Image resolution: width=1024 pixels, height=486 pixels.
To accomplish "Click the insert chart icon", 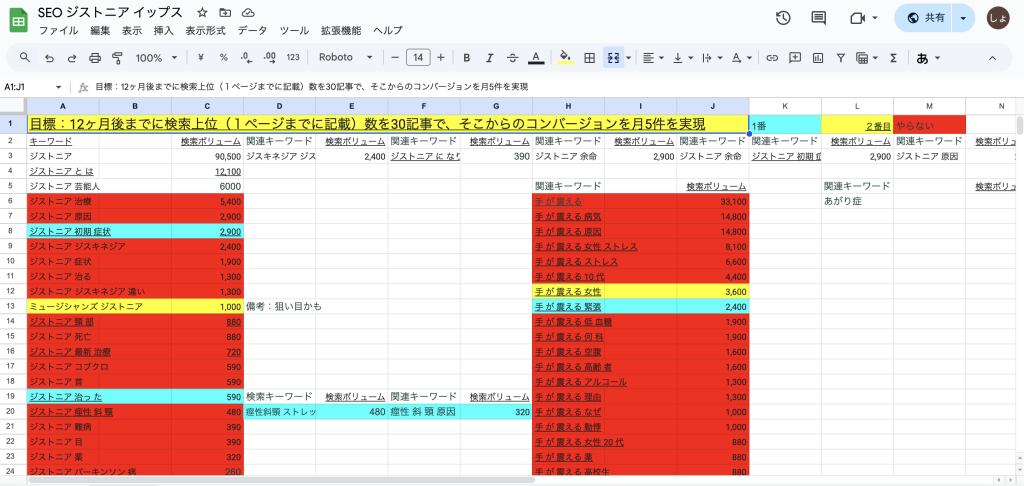I will click(816, 58).
